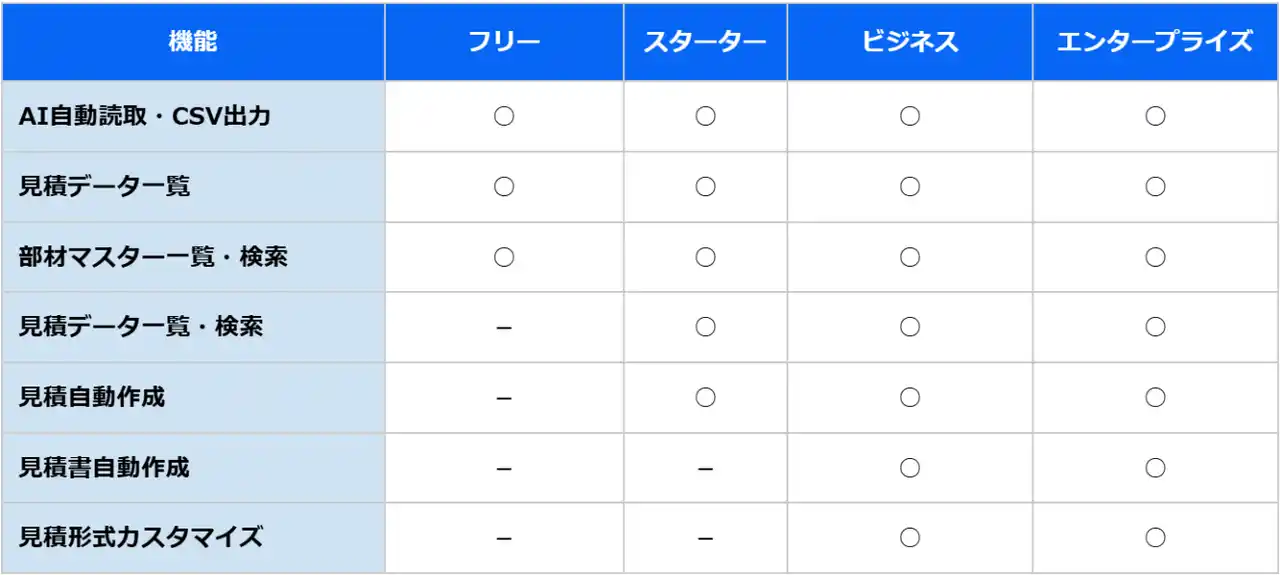
Task: Click circle for 見積データ一覧 under スターター
Action: point(705,186)
